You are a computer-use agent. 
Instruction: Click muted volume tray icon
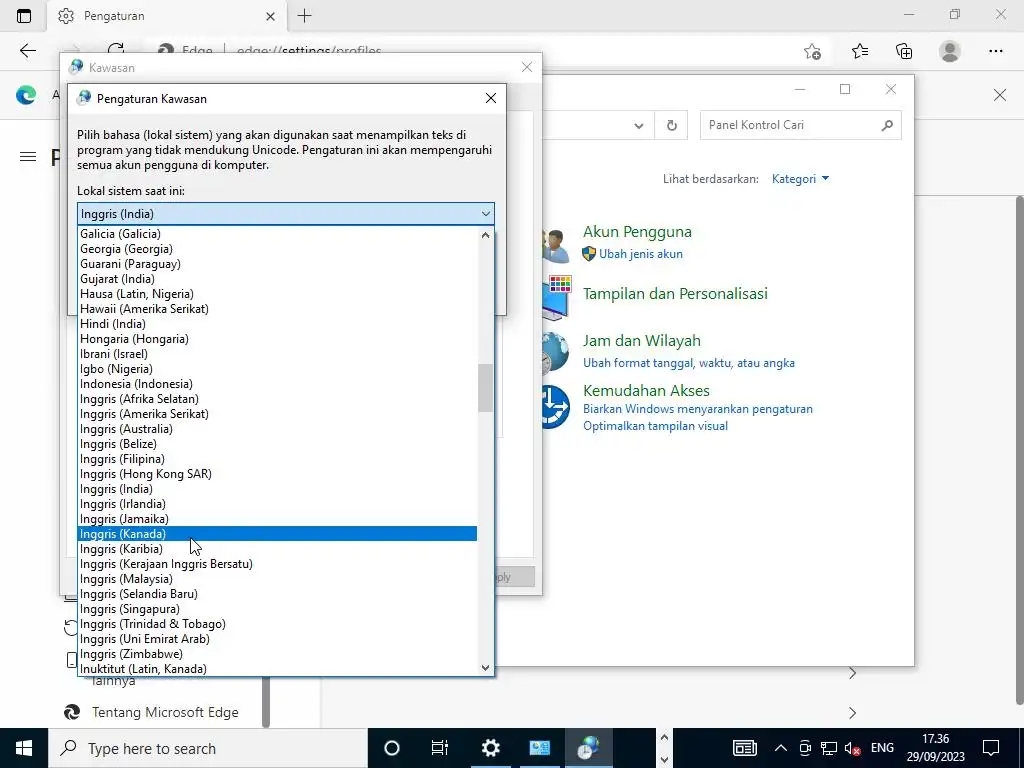pyautogui.click(x=852, y=748)
